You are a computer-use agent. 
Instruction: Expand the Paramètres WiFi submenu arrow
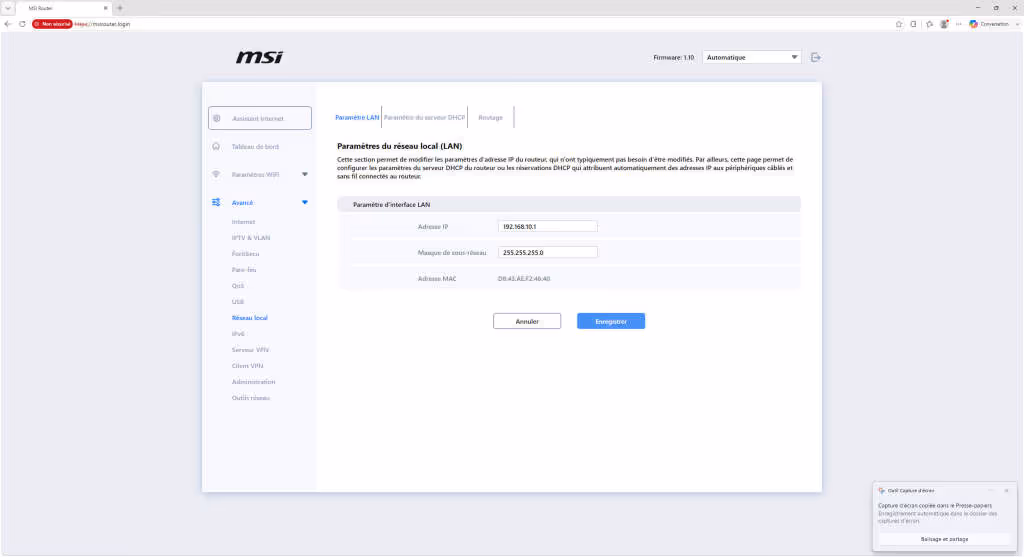pyautogui.click(x=304, y=174)
